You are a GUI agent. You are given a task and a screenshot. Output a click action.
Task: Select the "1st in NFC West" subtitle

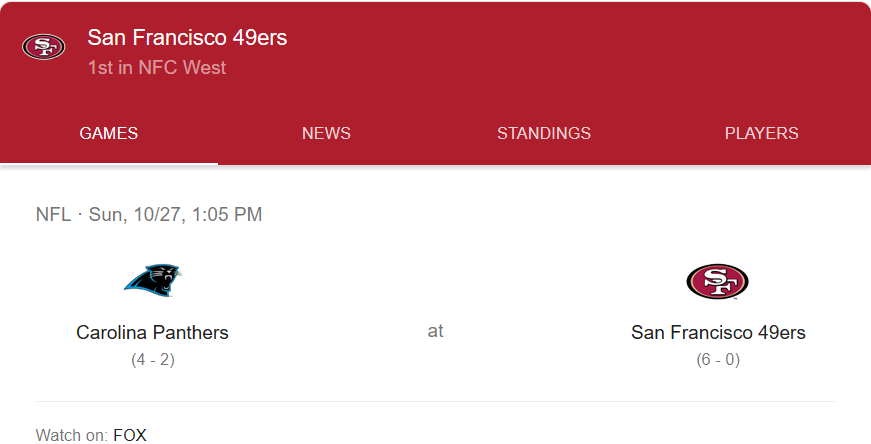(156, 68)
